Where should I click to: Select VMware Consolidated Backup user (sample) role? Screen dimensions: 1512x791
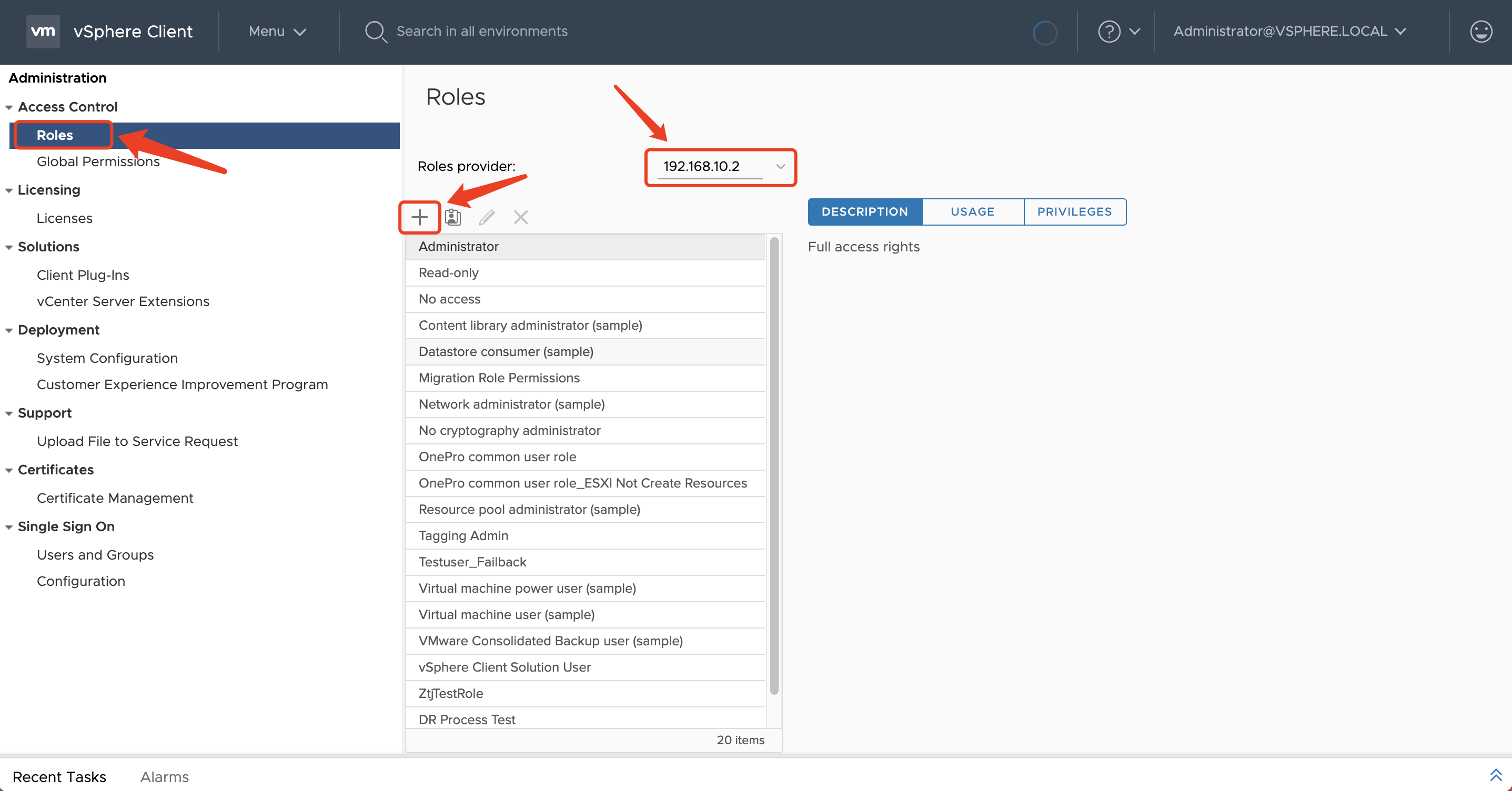point(585,641)
